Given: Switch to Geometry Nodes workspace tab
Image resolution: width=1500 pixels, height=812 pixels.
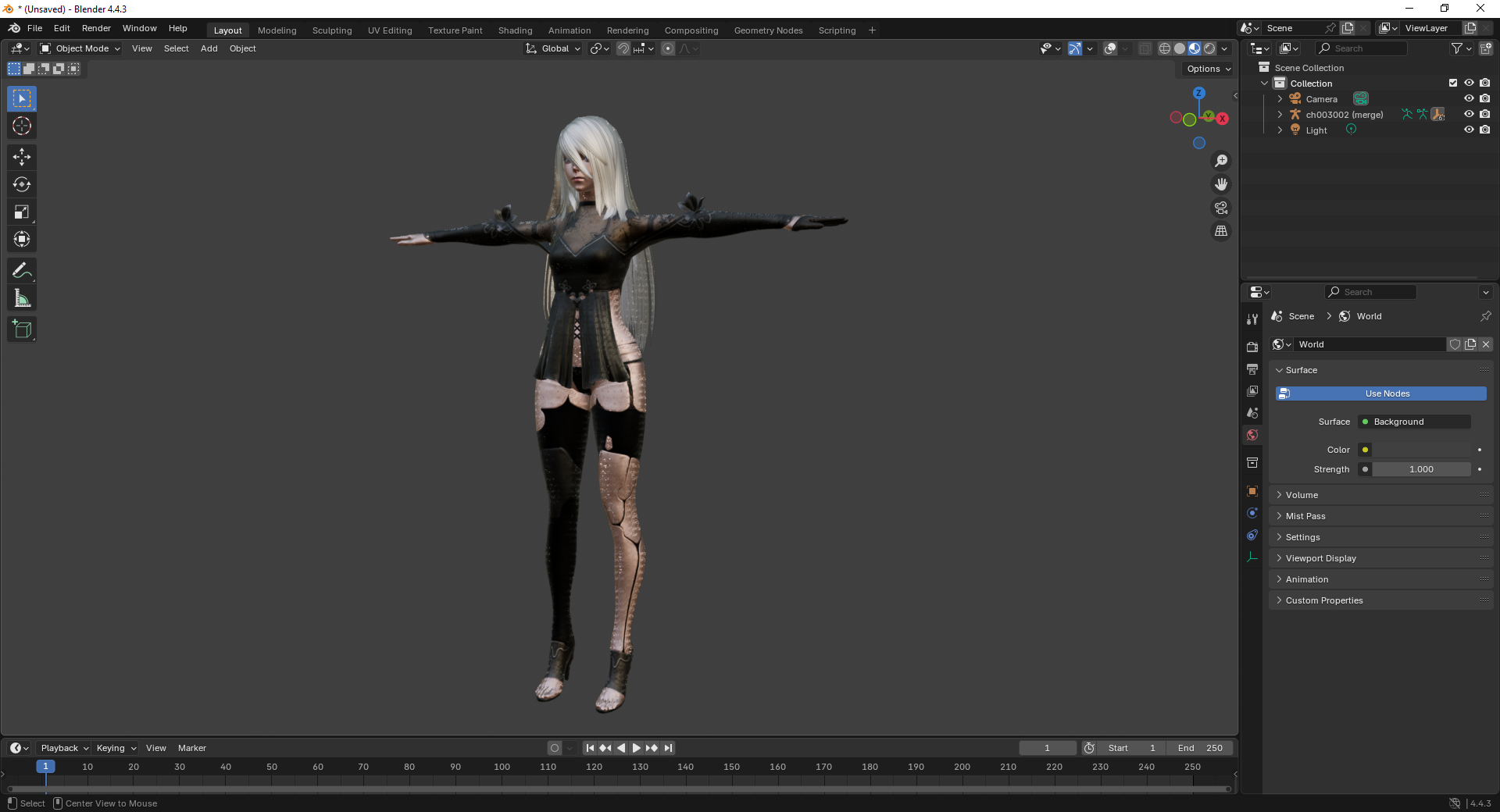Looking at the screenshot, I should point(769,30).
